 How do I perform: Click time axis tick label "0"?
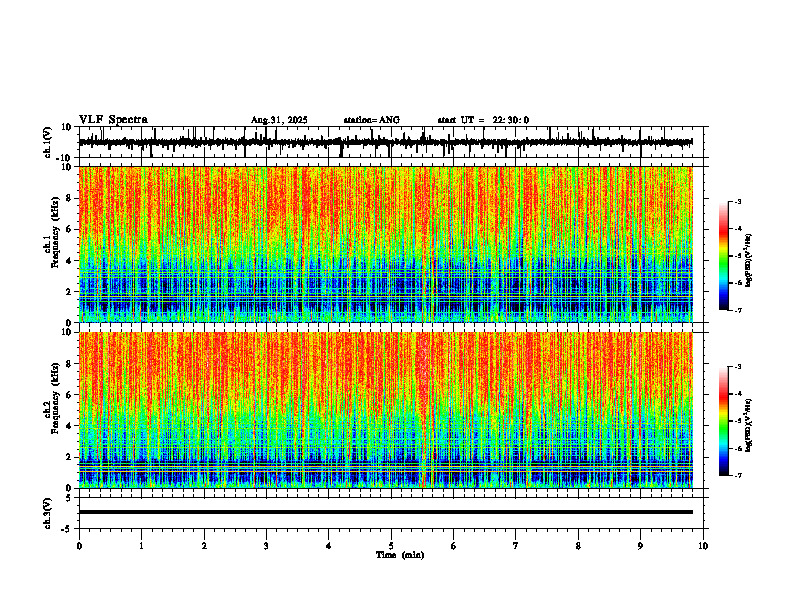point(79,546)
